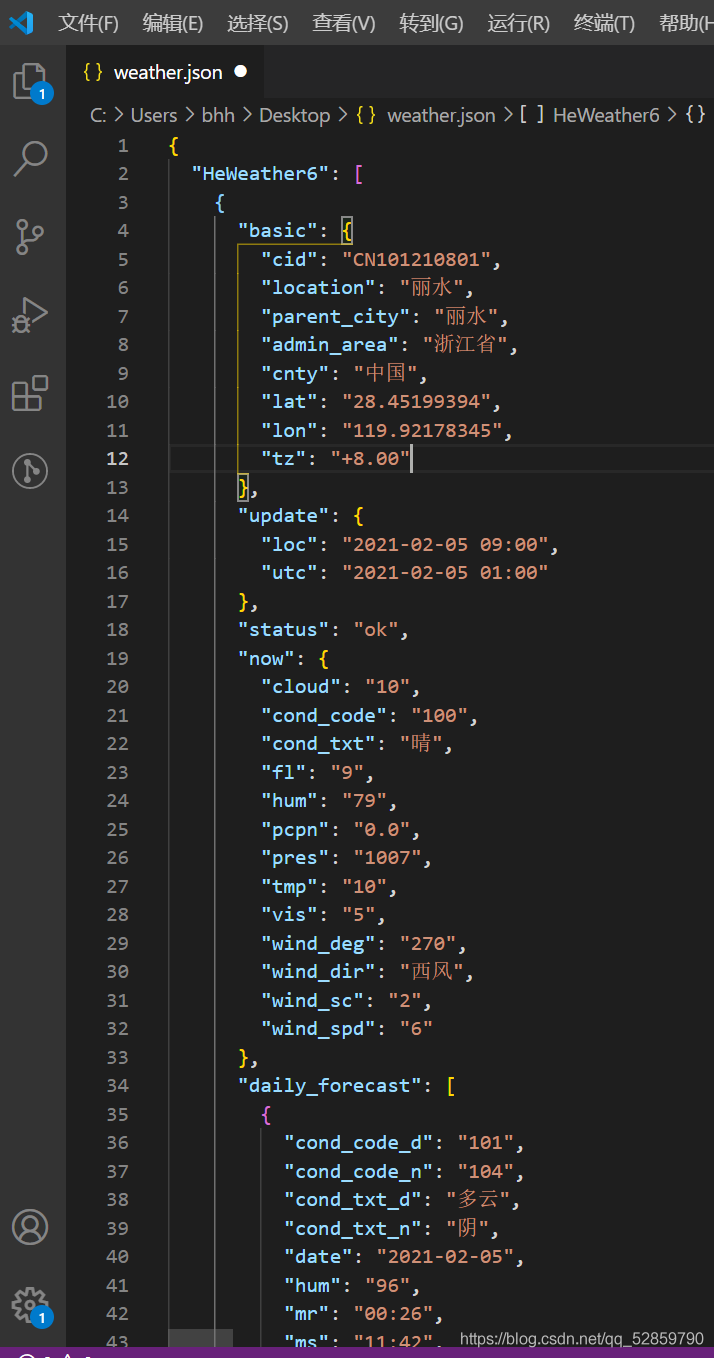
Task: Click the bhh breadcrumb segment
Action: click(x=218, y=115)
